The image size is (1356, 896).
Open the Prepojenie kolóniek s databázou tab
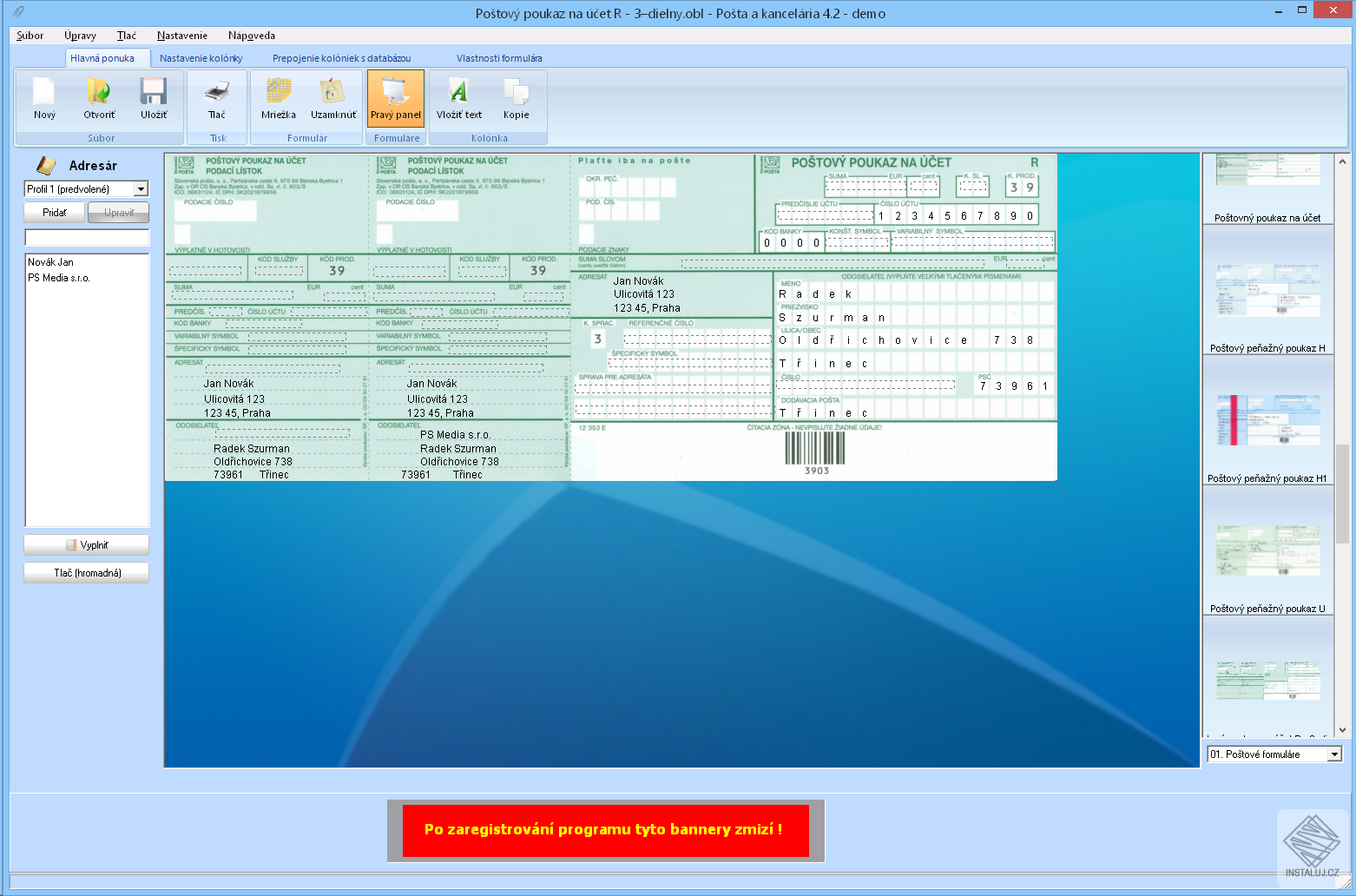click(342, 58)
